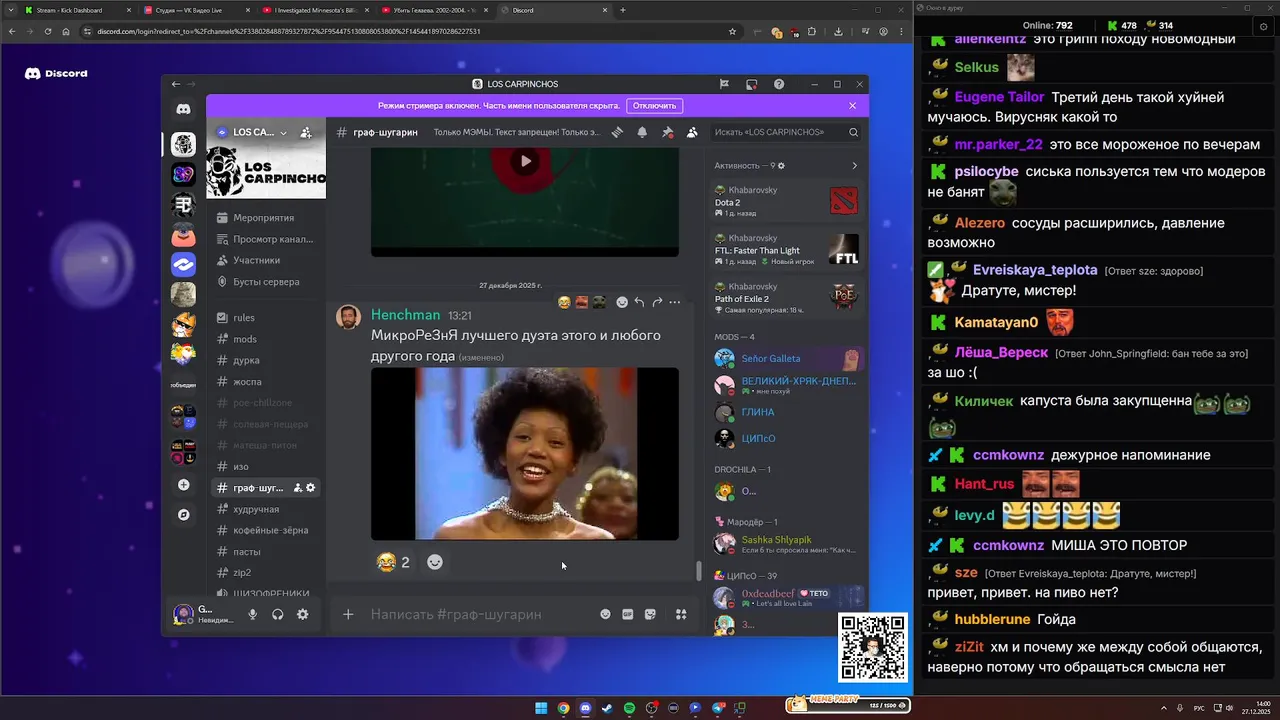Forward Henchman's message arrow icon
Screen dimensions: 1280x720
657,302
